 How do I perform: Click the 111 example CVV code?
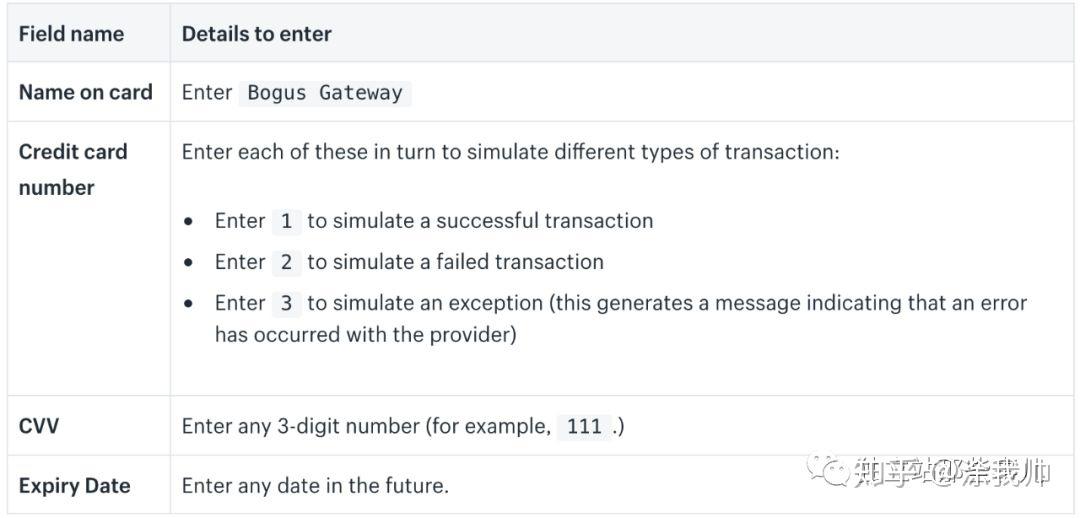584,426
